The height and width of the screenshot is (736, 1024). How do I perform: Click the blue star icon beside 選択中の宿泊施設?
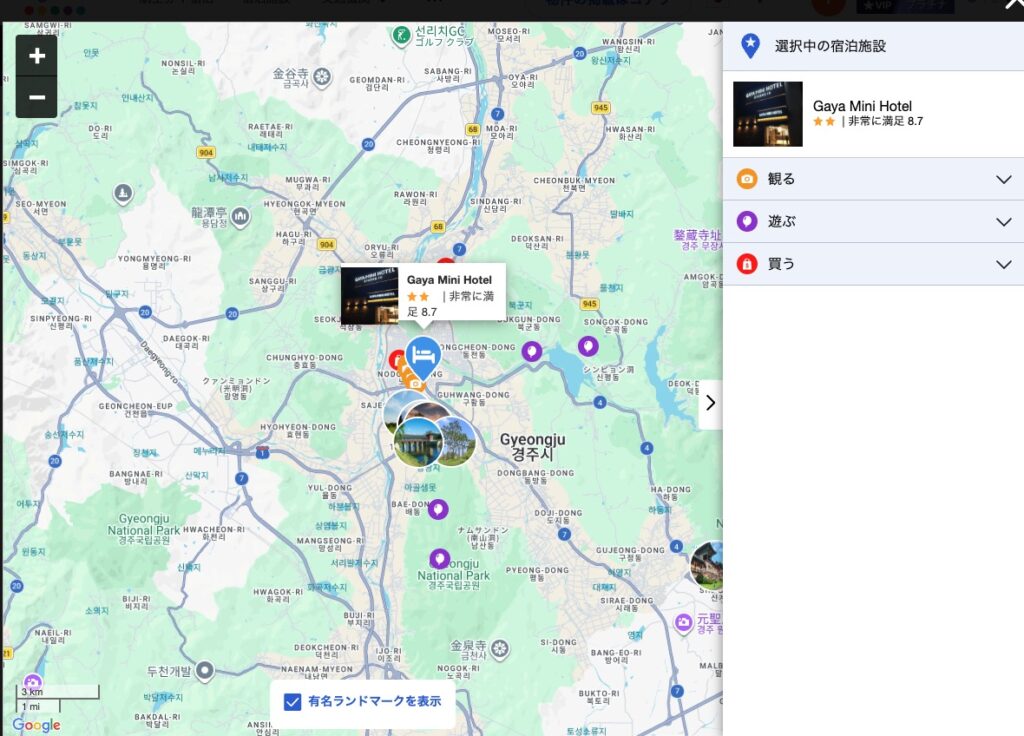click(751, 46)
